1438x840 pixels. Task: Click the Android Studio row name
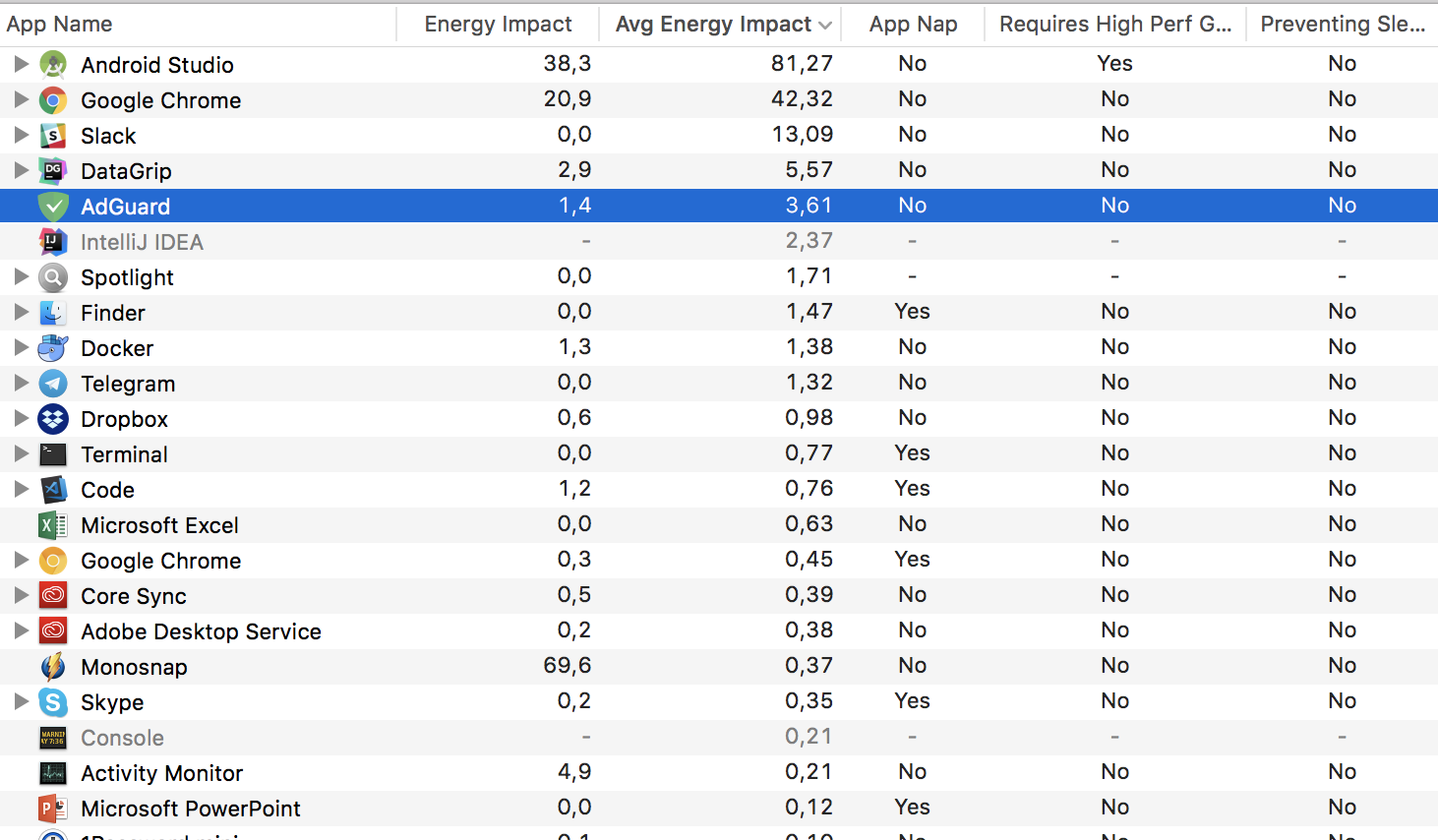coord(157,65)
